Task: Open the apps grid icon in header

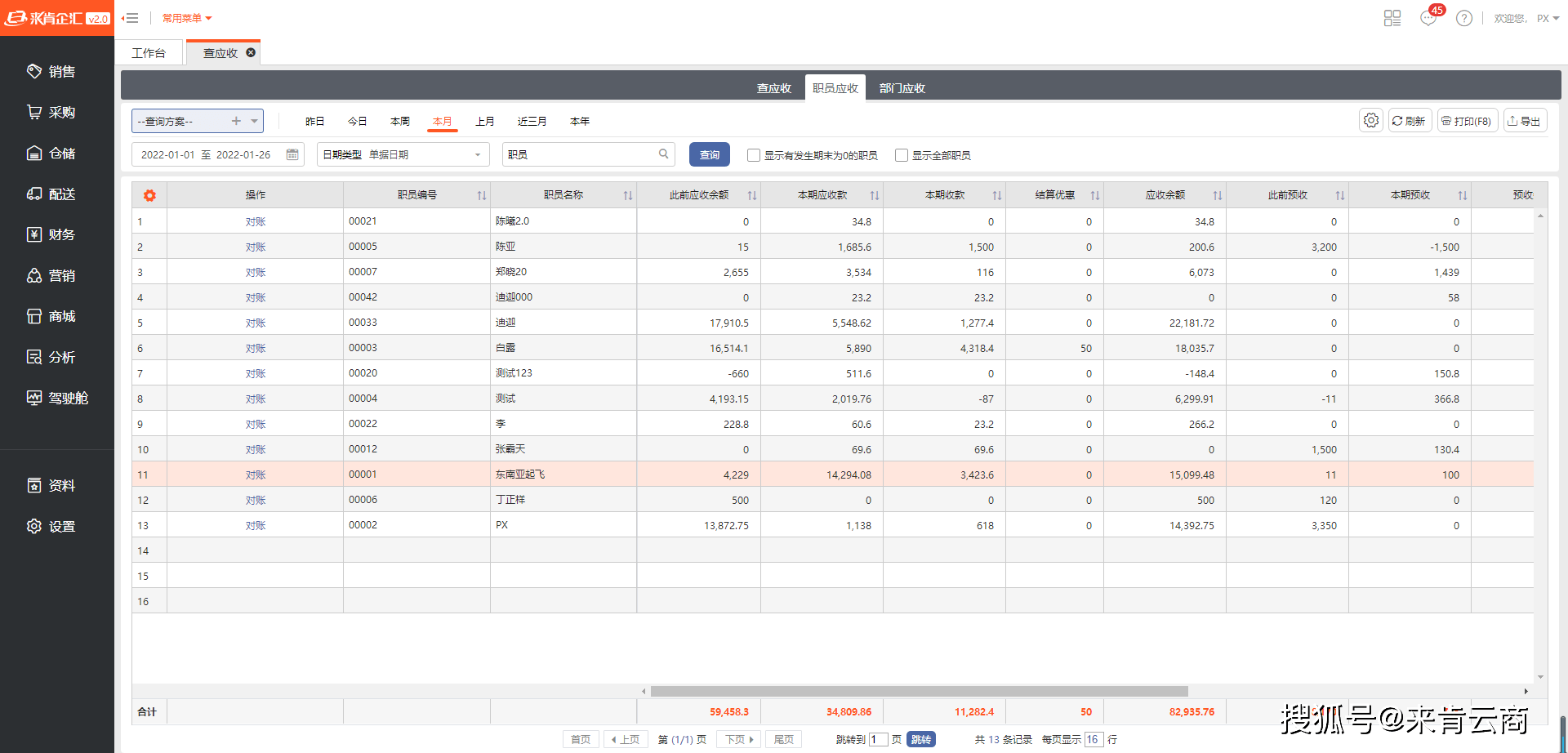Action: tap(1392, 18)
